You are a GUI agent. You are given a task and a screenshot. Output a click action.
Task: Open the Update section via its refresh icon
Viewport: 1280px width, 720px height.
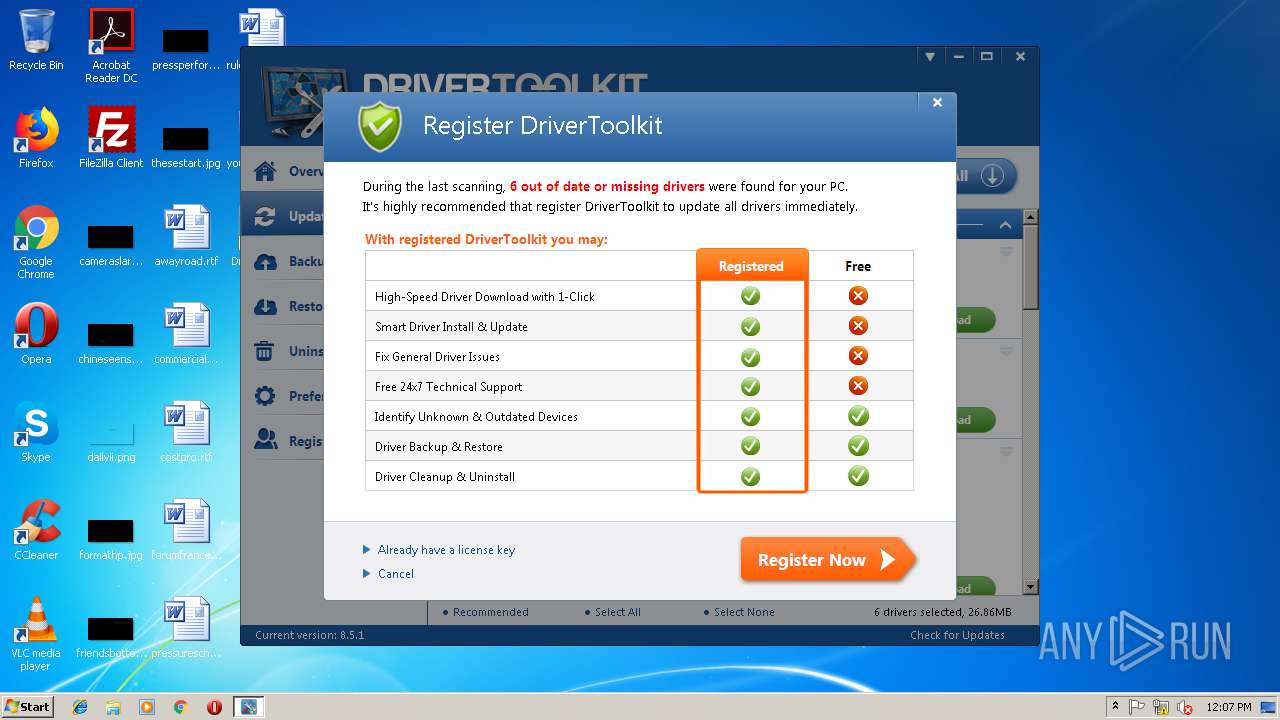pyautogui.click(x=265, y=216)
